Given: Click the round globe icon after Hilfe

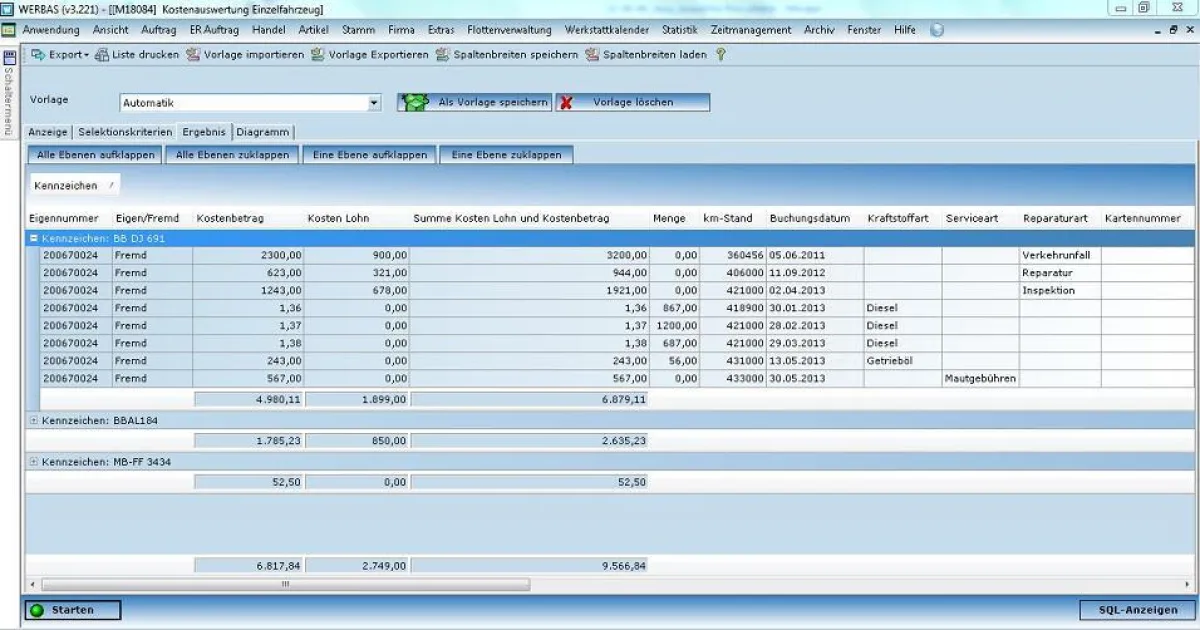Looking at the screenshot, I should (937, 30).
